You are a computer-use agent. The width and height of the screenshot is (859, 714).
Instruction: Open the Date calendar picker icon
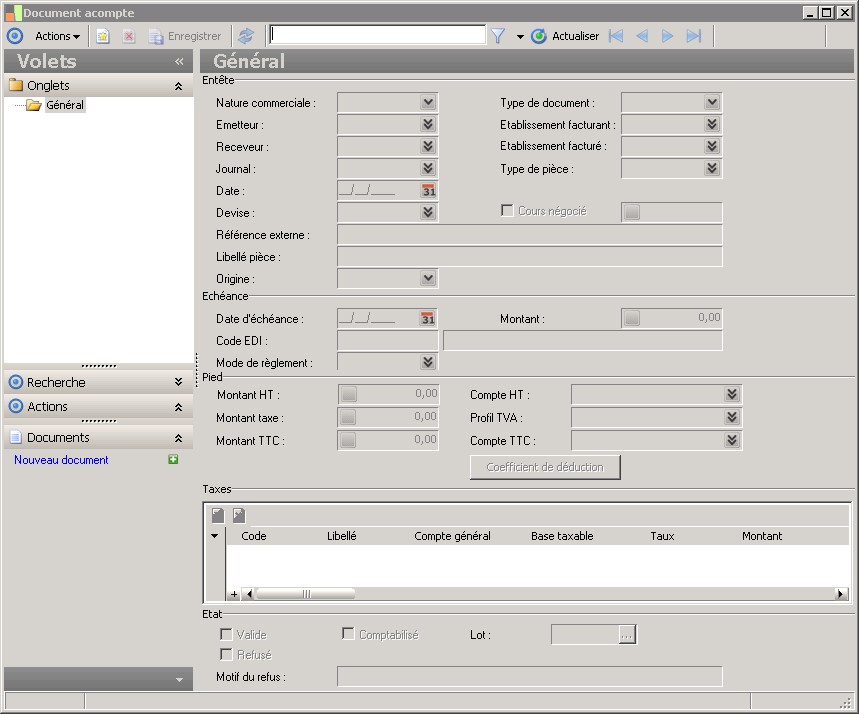428,191
